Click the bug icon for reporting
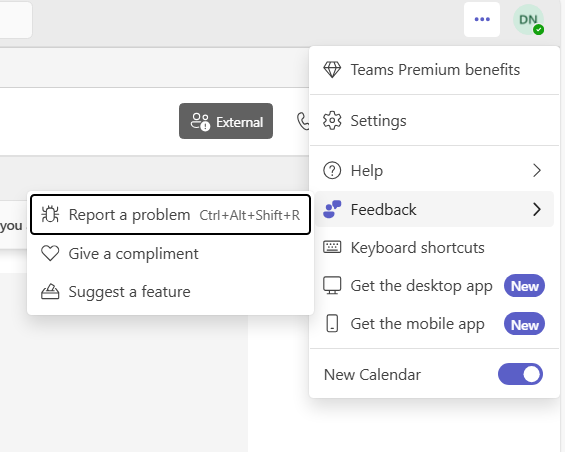The image size is (565, 452). click(x=50, y=214)
